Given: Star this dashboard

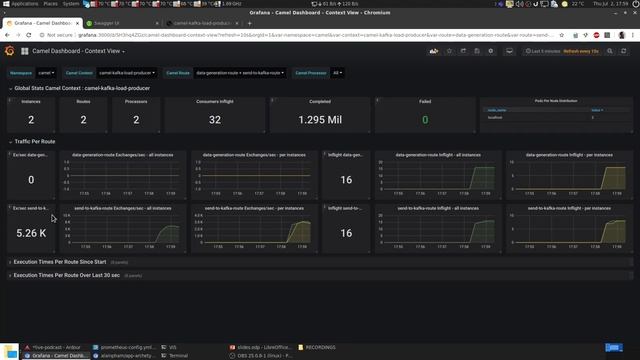Looking at the screenshot, I should [449, 51].
